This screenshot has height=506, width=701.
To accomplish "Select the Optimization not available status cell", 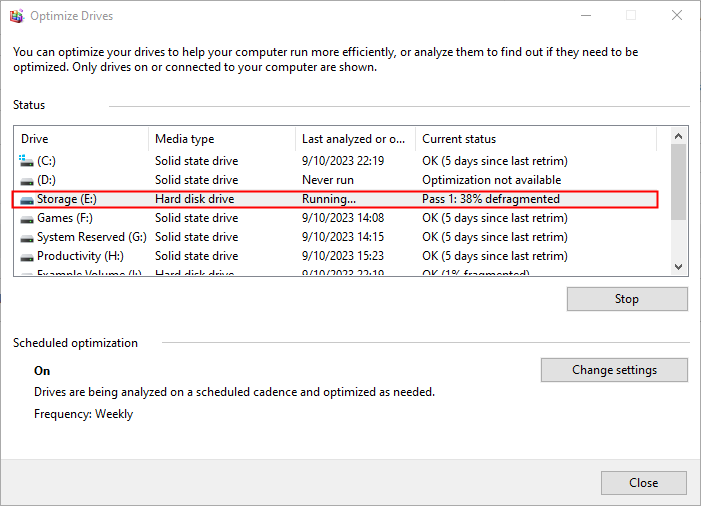I will point(491,180).
